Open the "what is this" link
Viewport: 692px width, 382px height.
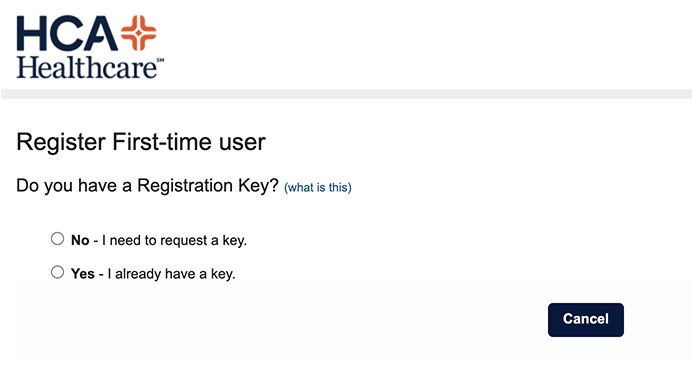(318, 187)
